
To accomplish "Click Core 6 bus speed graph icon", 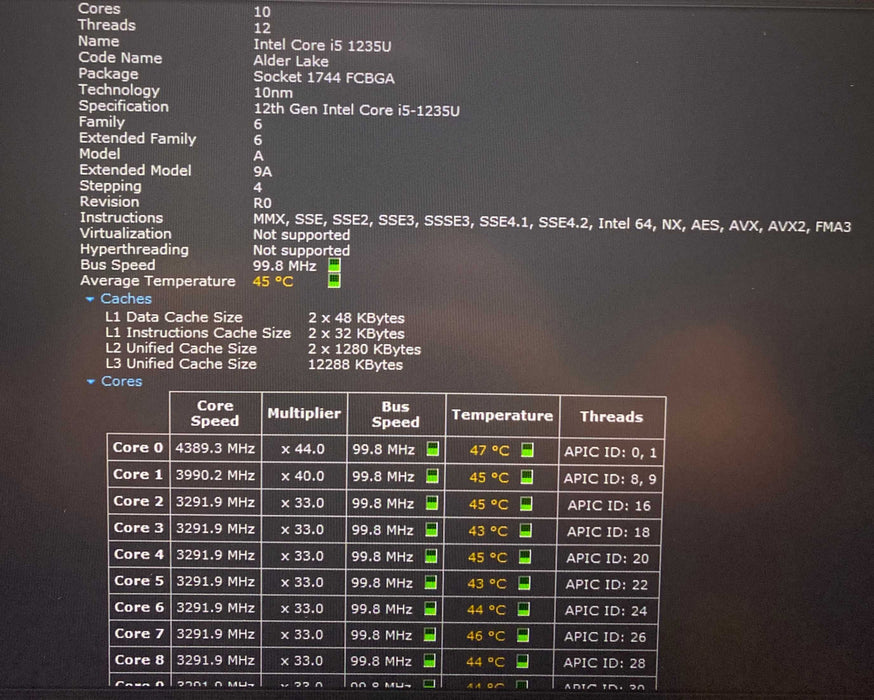I will click(430, 609).
